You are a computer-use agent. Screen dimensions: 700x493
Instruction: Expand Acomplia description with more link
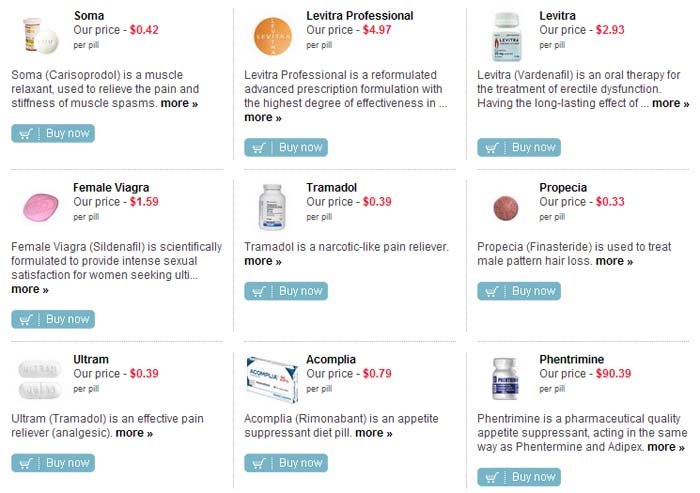pyautogui.click(x=374, y=433)
